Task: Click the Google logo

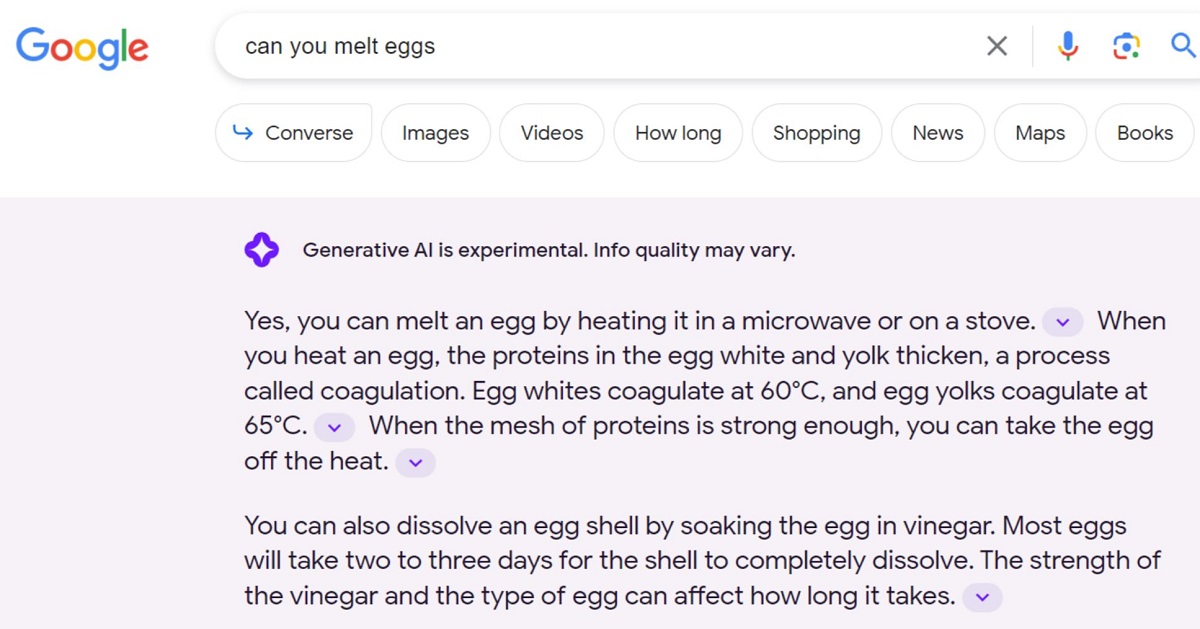Action: [x=82, y=47]
